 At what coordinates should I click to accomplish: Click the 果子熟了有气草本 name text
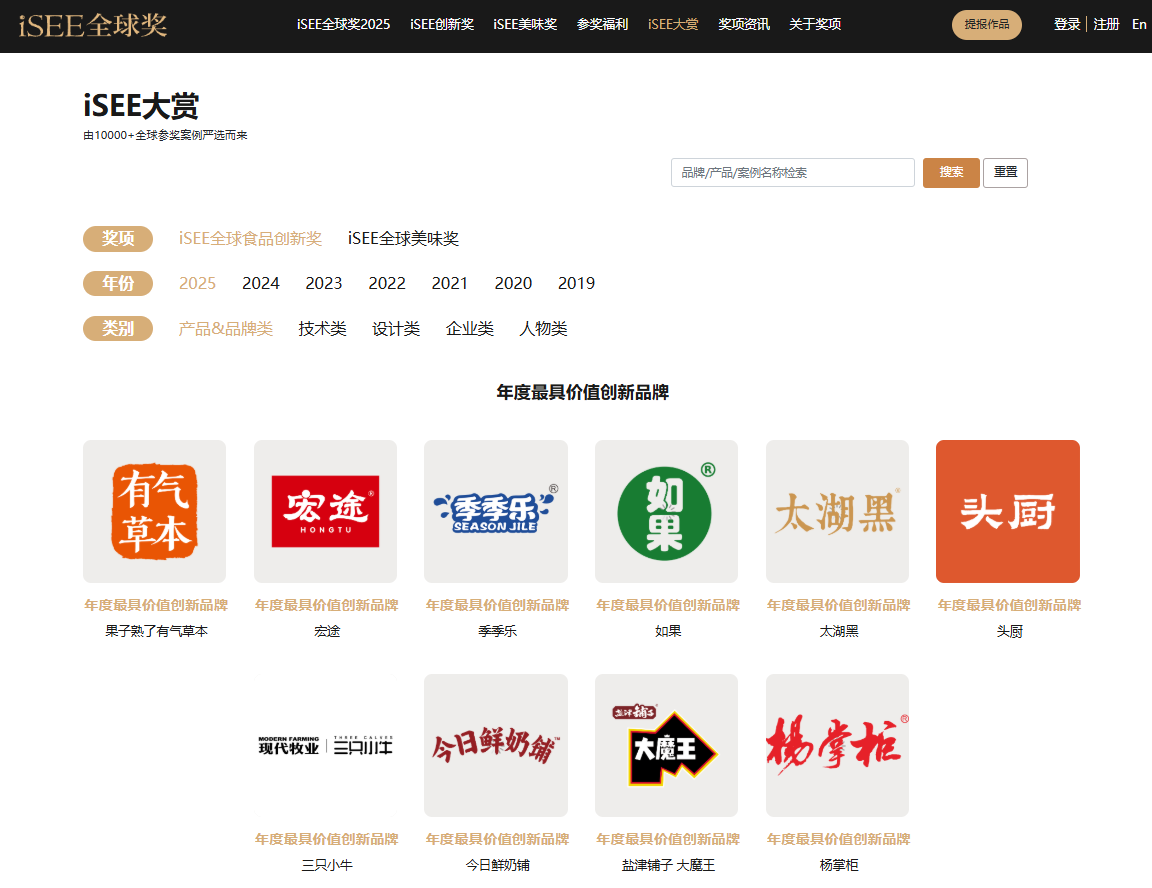tap(156, 632)
